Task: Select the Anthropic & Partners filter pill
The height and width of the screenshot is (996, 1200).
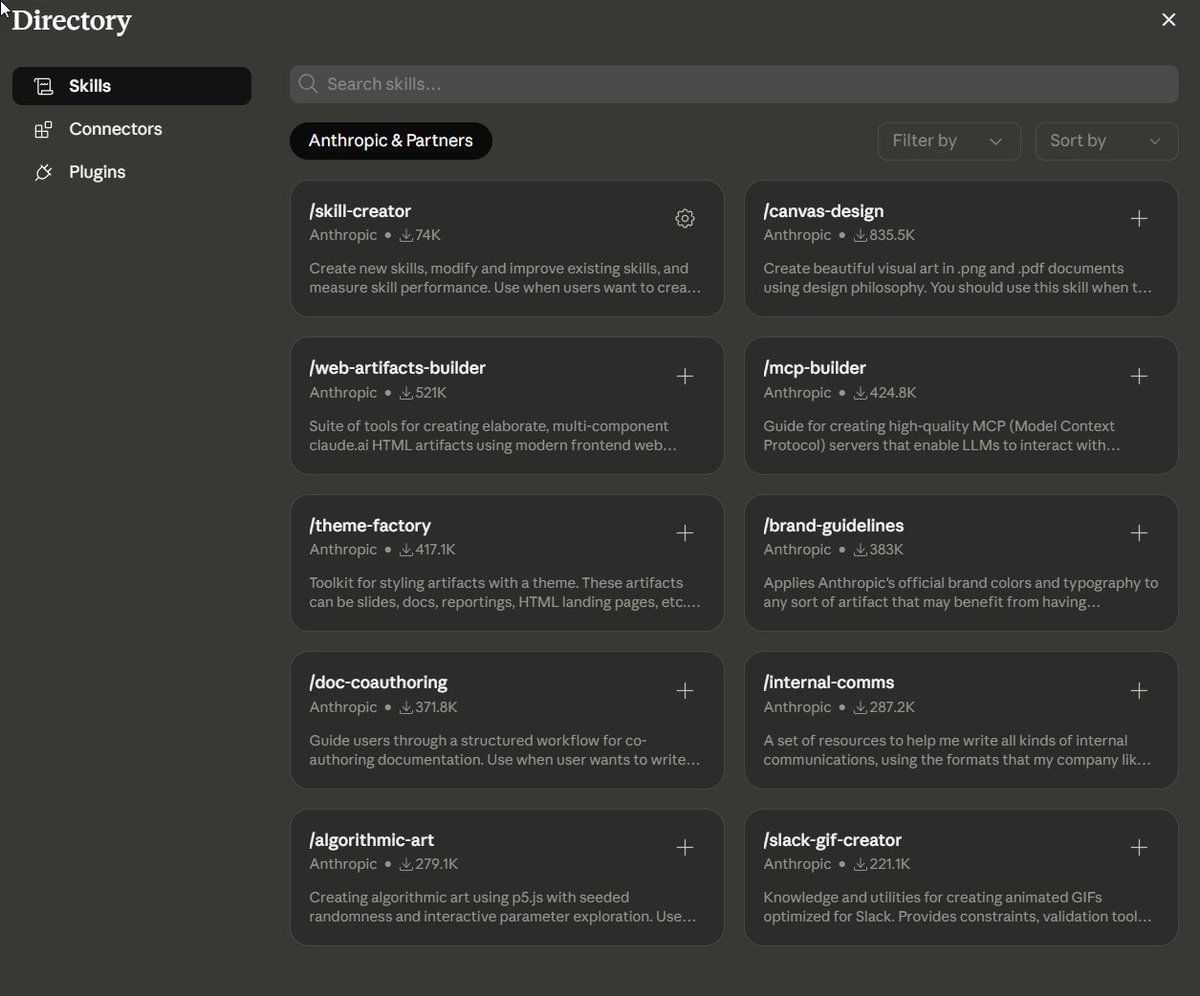Action: click(391, 141)
